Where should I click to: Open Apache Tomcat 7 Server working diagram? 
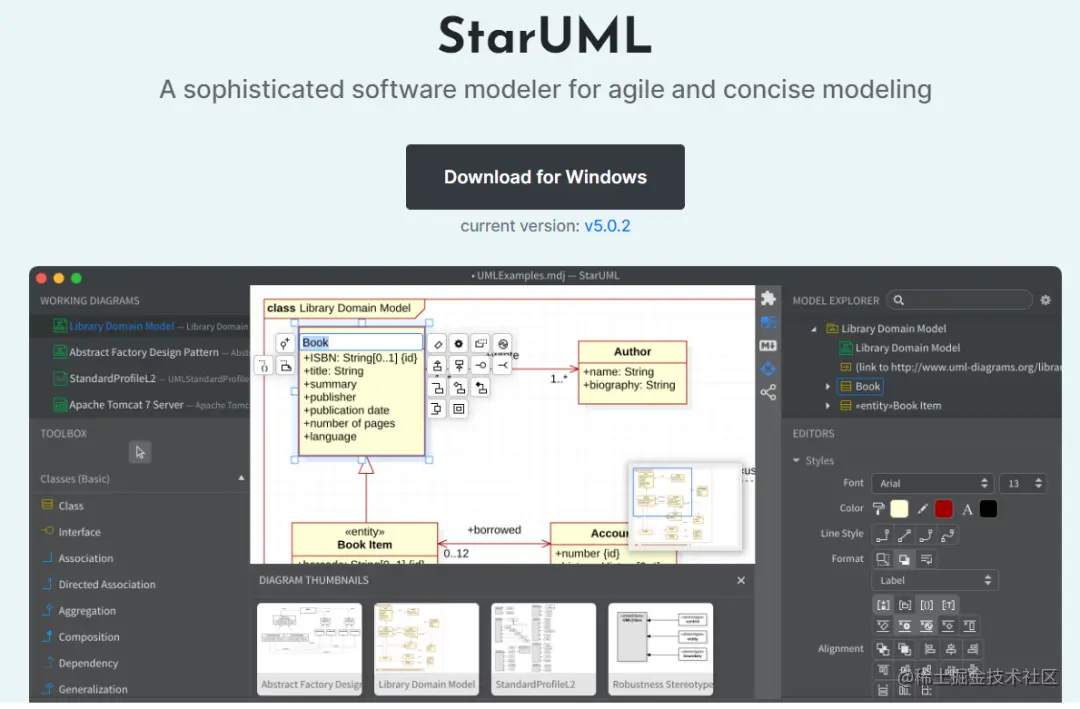tap(140, 404)
